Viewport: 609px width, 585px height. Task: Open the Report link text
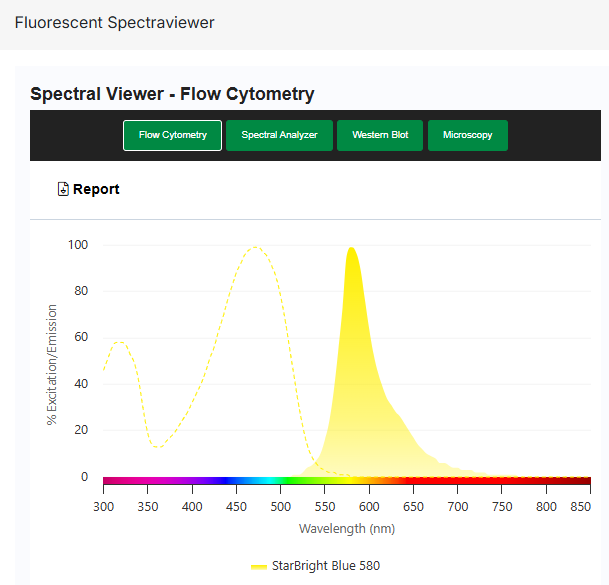pos(96,189)
